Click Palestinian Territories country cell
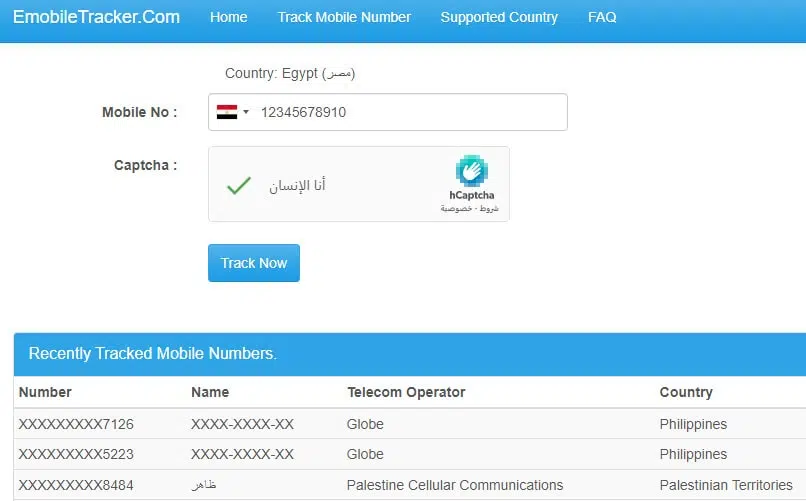 [726, 485]
